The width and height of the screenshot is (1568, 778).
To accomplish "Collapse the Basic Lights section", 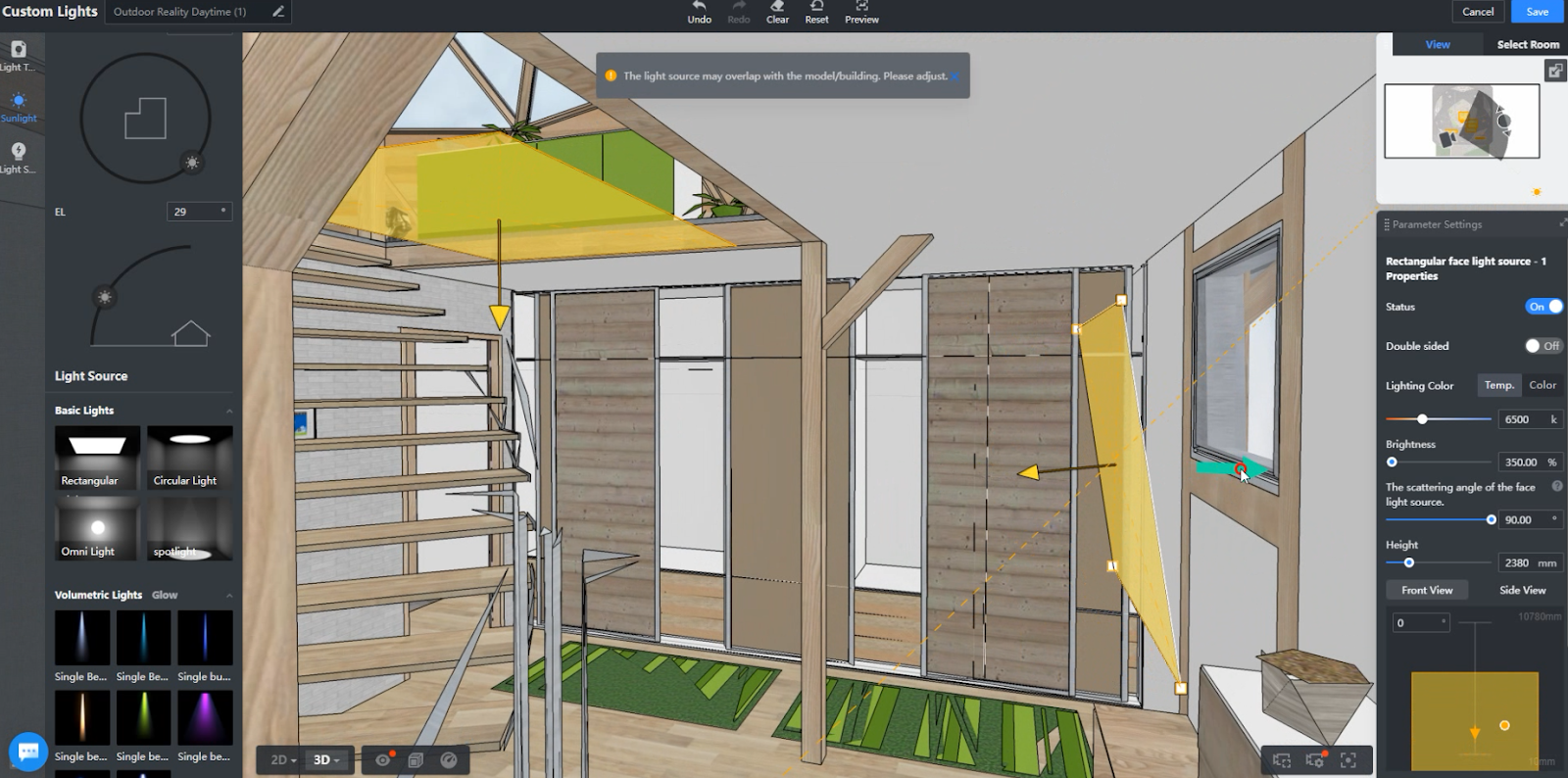I will [229, 411].
